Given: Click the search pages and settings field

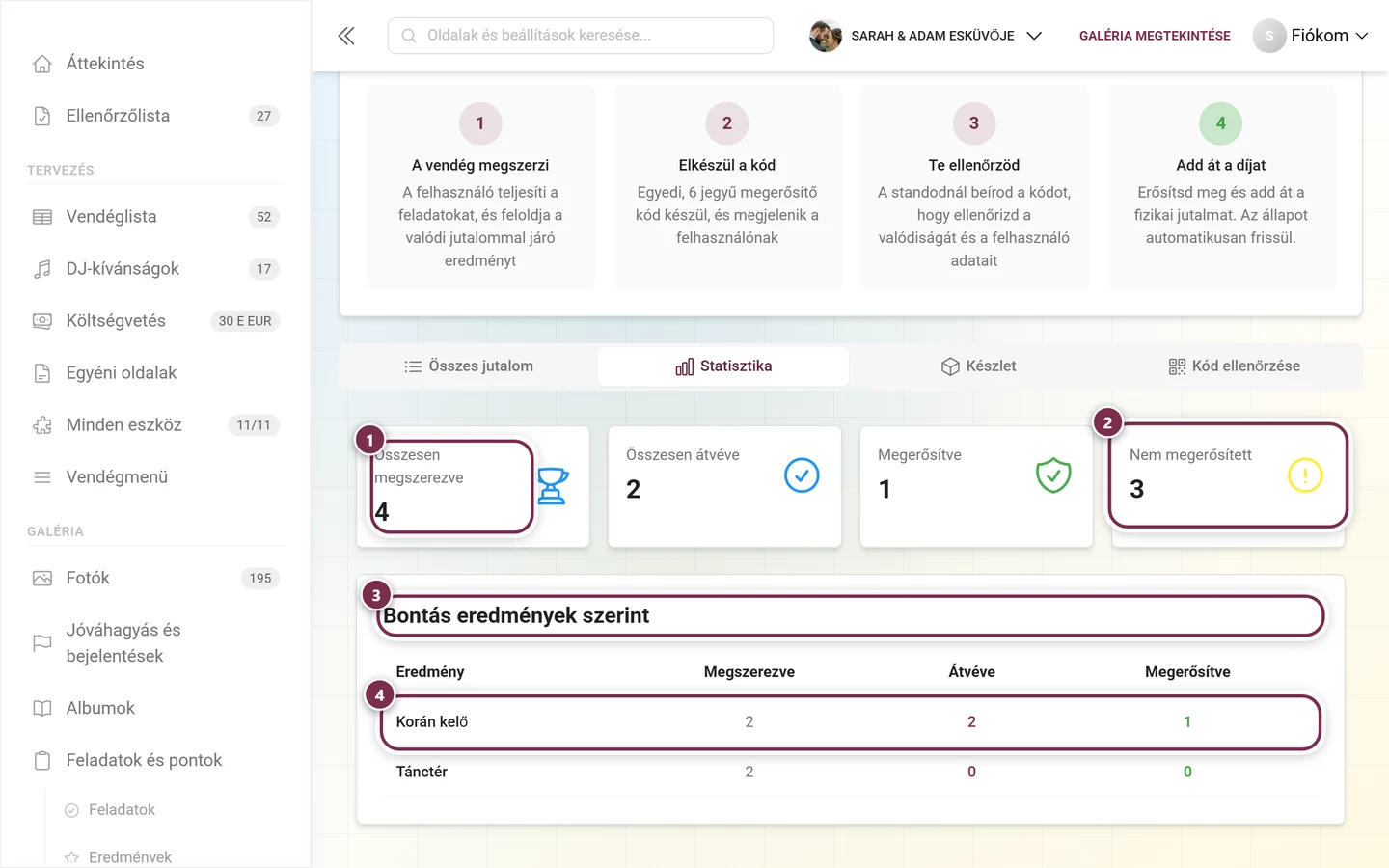Looking at the screenshot, I should (x=581, y=36).
